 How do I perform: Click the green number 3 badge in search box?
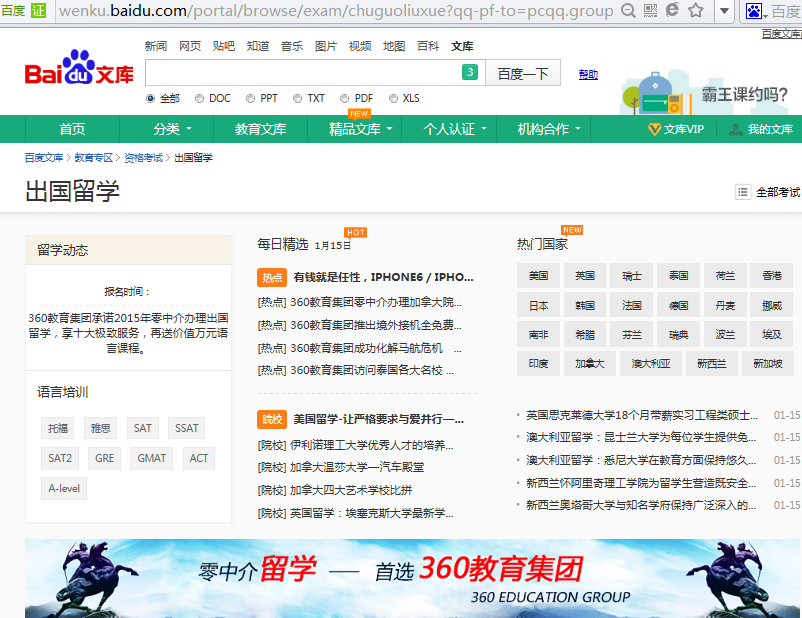tap(470, 72)
